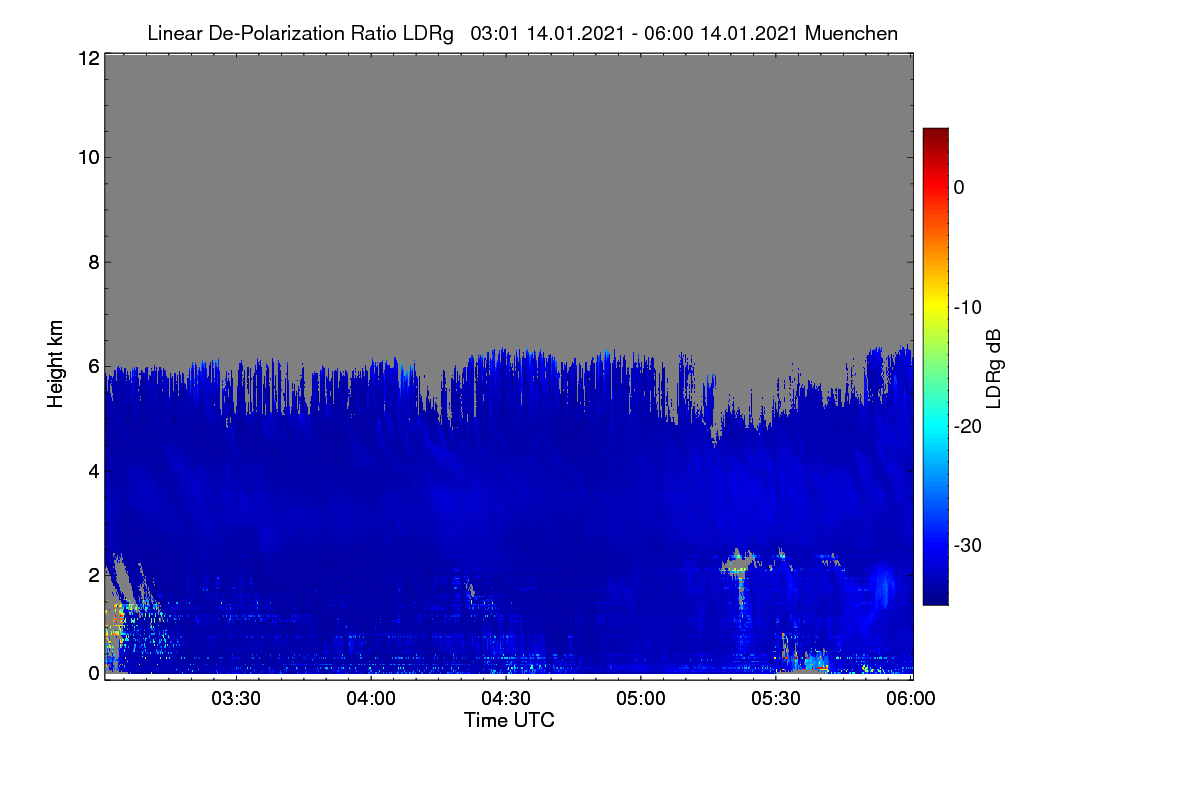Click the end time '06:00 14.01.2021' in title

[720, 33]
